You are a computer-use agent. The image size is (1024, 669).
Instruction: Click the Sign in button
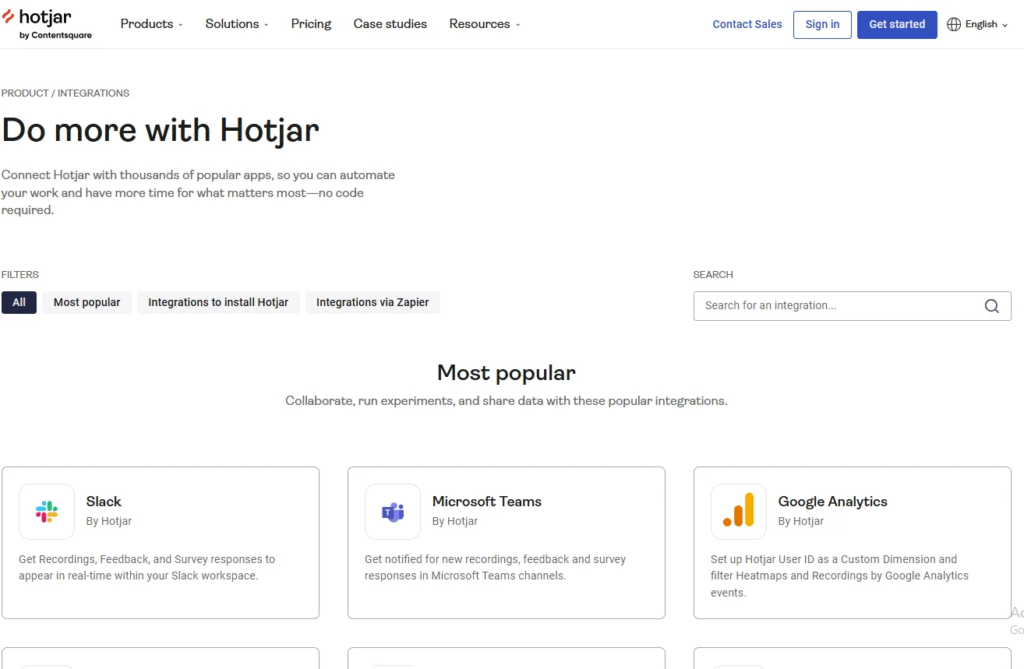[x=822, y=25]
